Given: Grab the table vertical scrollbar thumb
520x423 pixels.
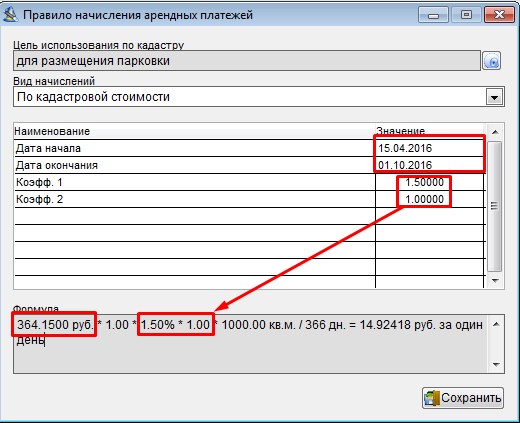Looking at the screenshot, I should click(495, 206).
